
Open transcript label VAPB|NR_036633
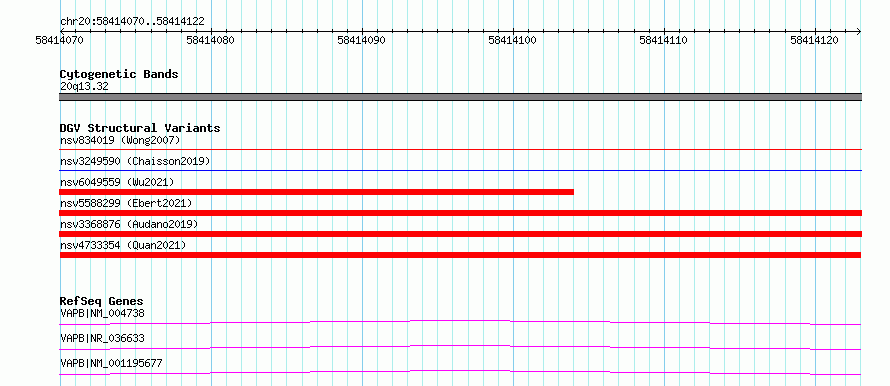(102, 338)
